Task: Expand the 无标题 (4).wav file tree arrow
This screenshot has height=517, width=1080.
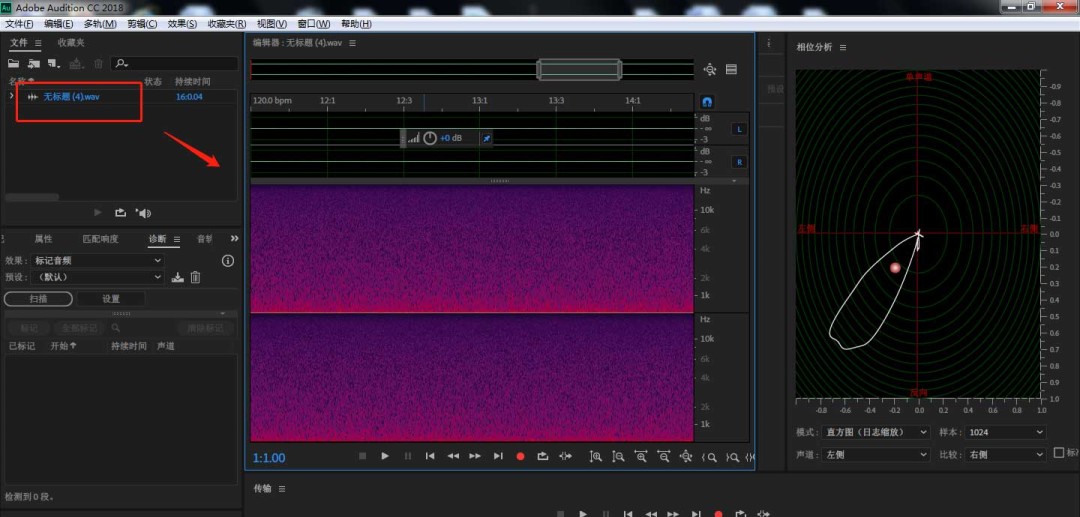Action: point(11,96)
